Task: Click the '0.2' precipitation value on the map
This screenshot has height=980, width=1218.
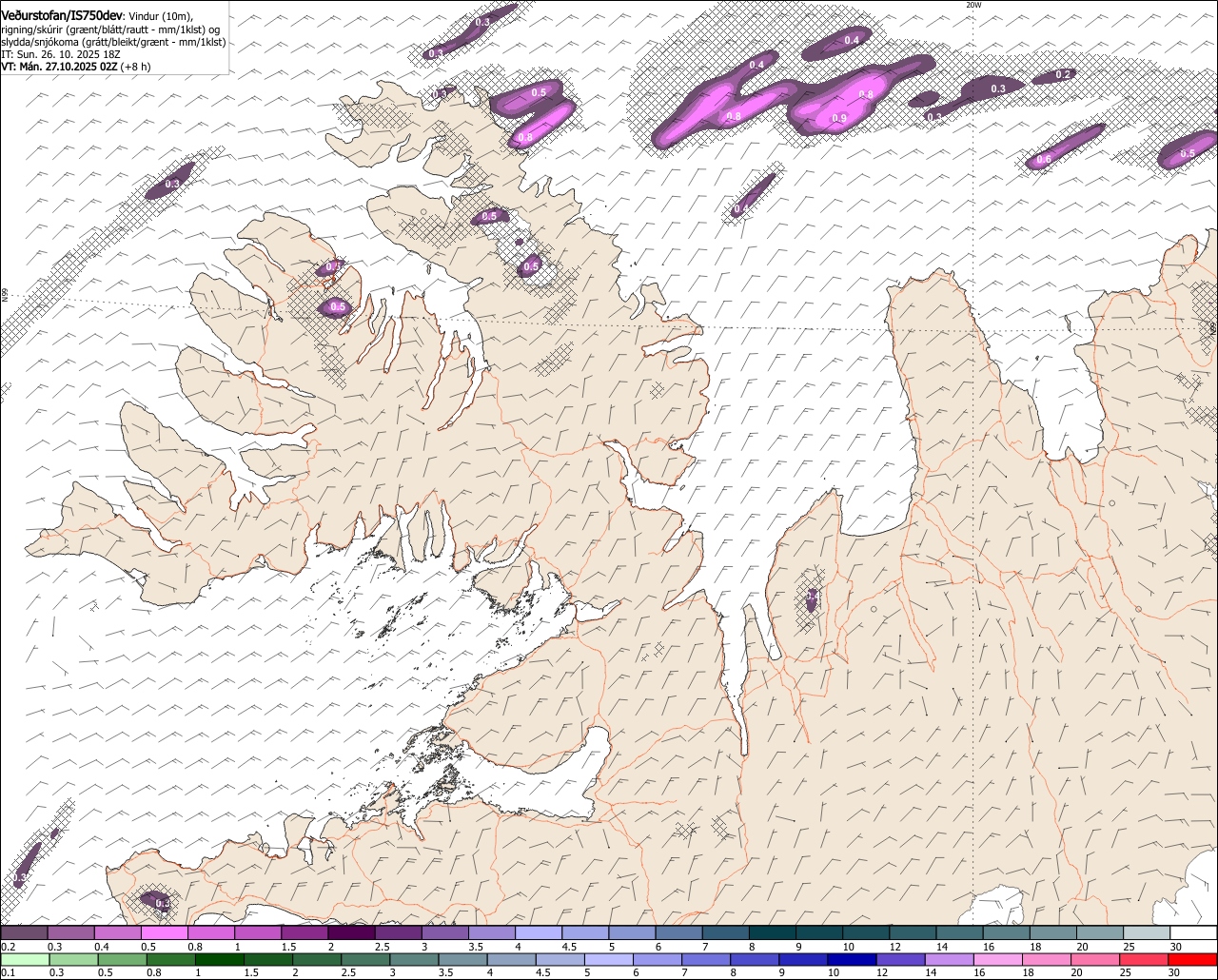Action: [1064, 74]
